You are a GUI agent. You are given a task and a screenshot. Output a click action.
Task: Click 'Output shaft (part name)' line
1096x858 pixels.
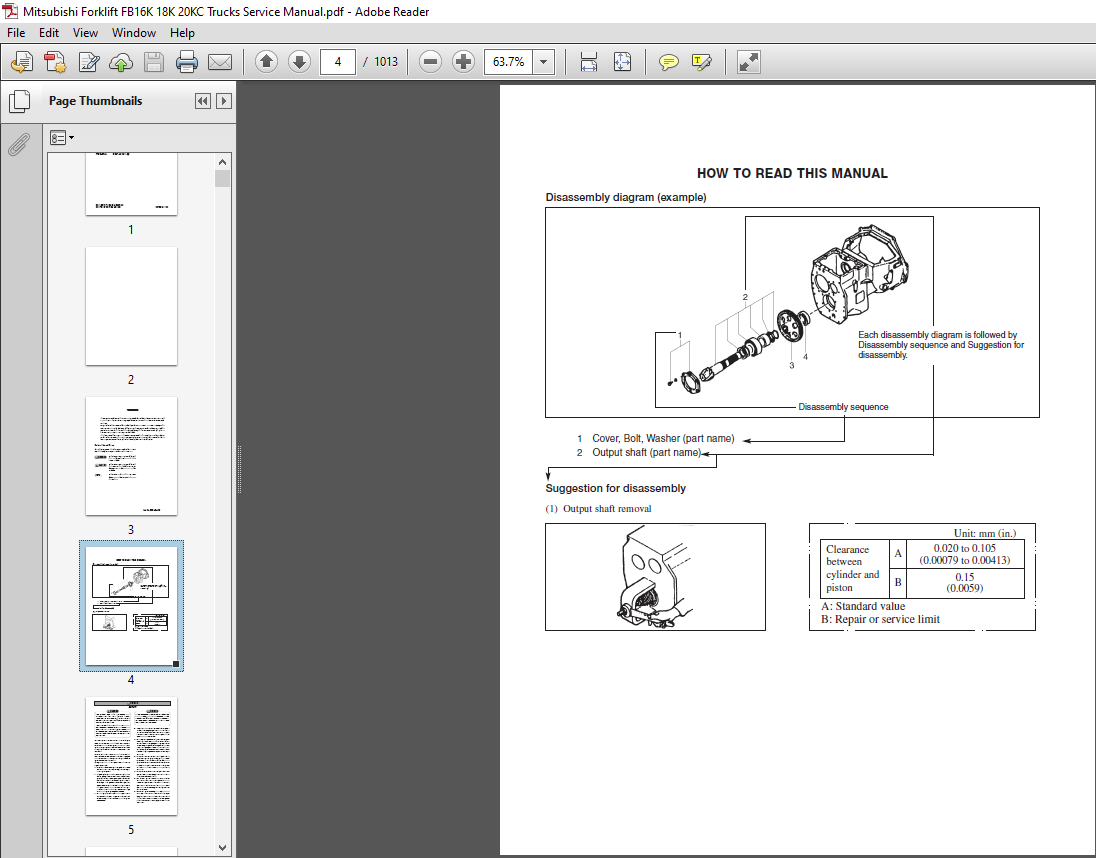(647, 453)
